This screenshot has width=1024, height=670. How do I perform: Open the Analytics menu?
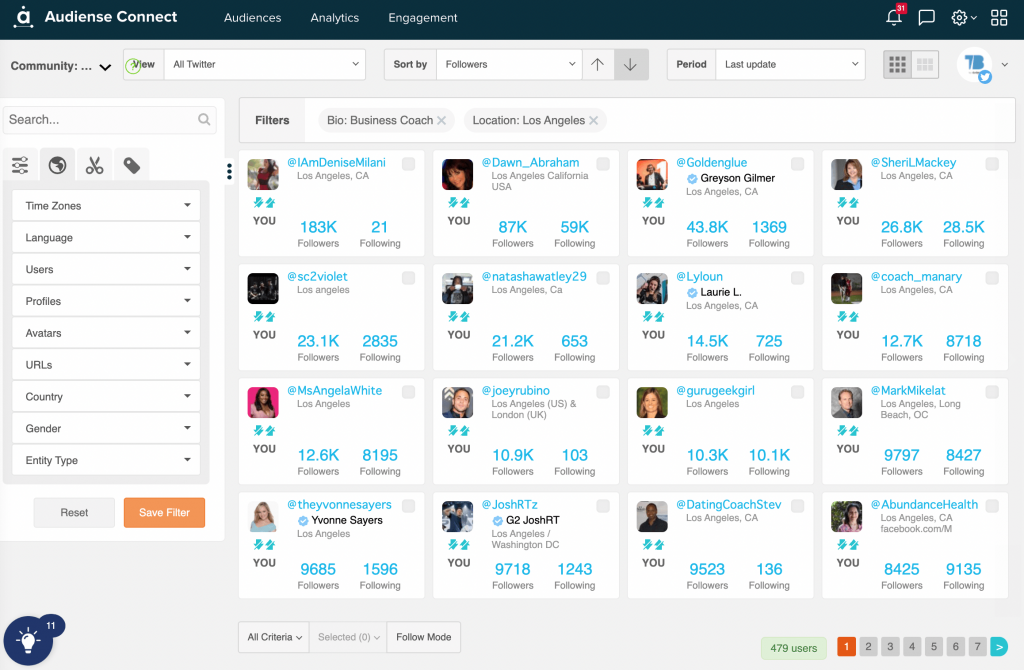pos(334,17)
